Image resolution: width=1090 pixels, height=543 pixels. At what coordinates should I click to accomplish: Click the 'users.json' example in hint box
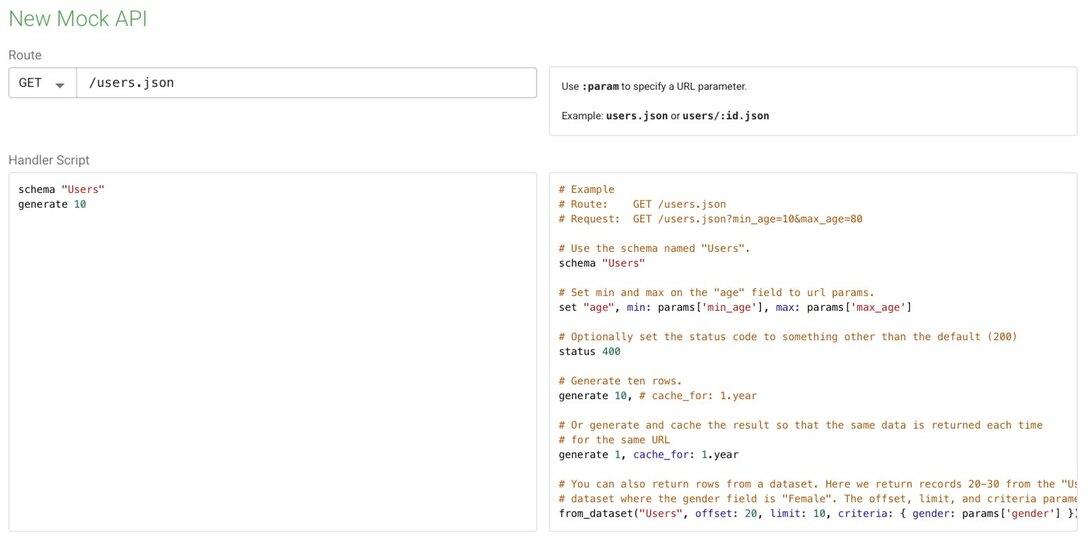point(636,116)
